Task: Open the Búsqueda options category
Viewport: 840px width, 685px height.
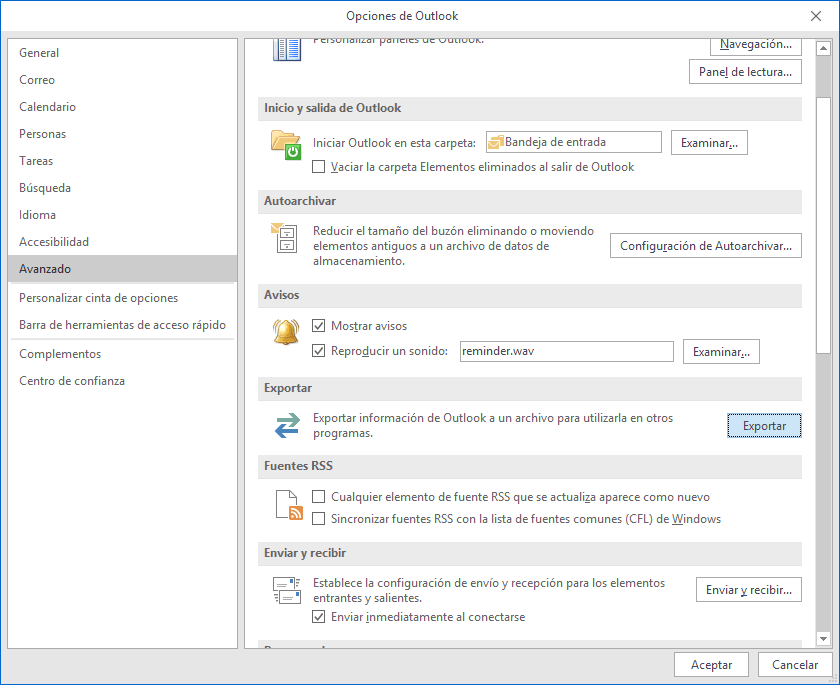Action: point(123,188)
